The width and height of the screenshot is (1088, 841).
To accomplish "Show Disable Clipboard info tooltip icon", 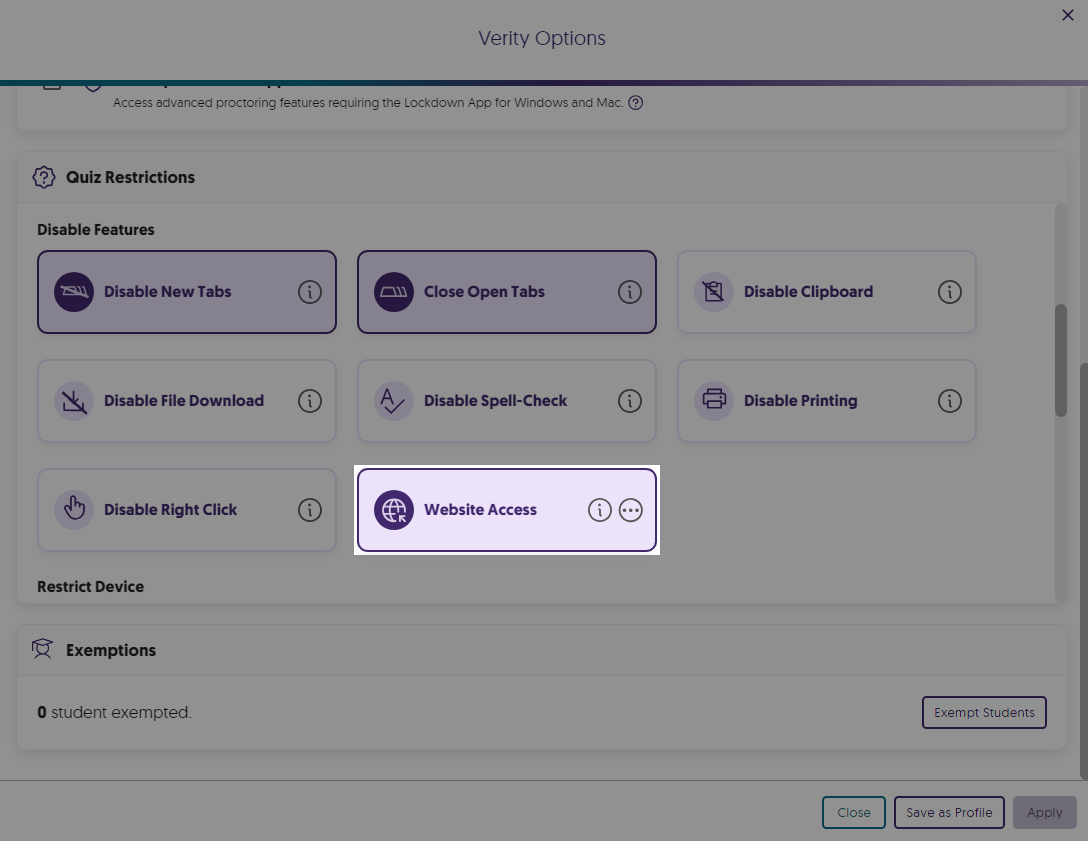I will click(x=949, y=292).
